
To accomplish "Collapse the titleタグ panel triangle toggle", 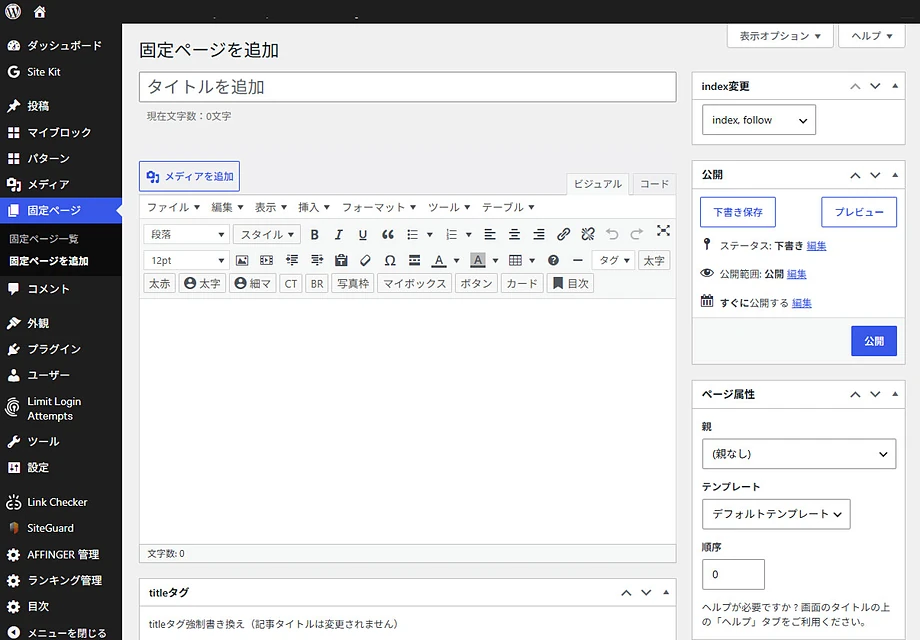I will 666,592.
